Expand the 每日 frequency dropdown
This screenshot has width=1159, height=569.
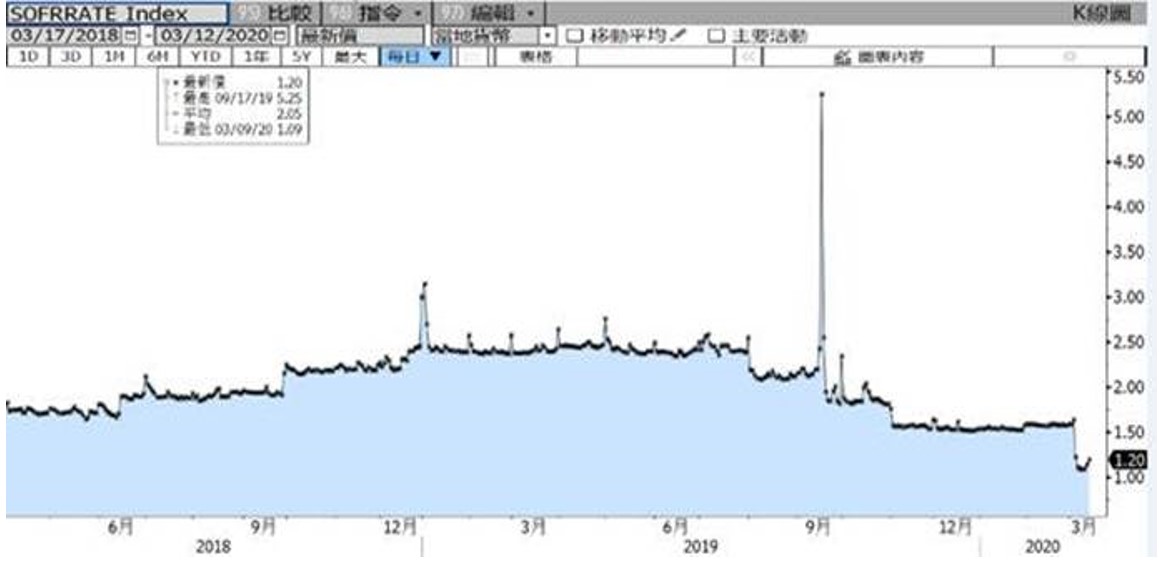click(x=414, y=57)
